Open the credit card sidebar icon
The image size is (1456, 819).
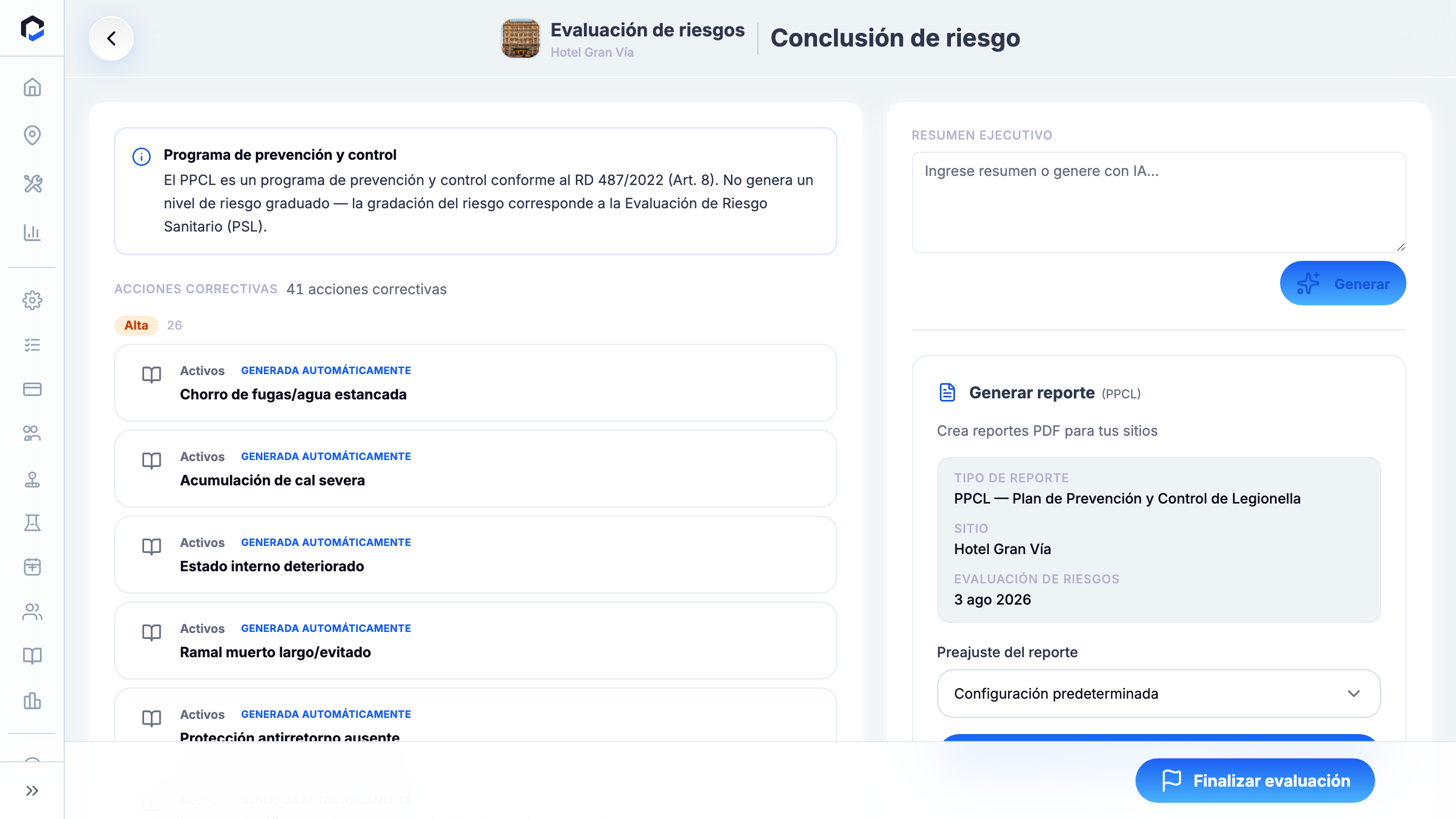[x=32, y=389]
